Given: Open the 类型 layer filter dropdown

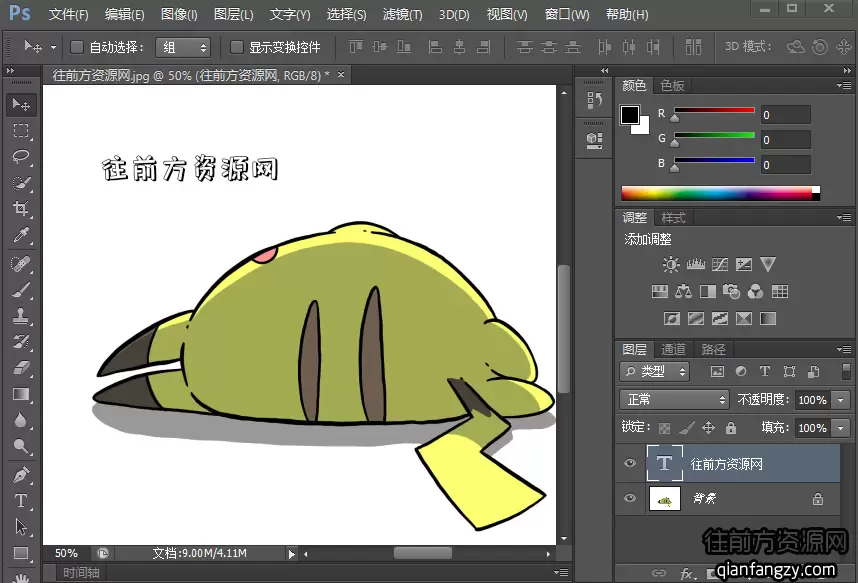Looking at the screenshot, I should click(x=654, y=372).
